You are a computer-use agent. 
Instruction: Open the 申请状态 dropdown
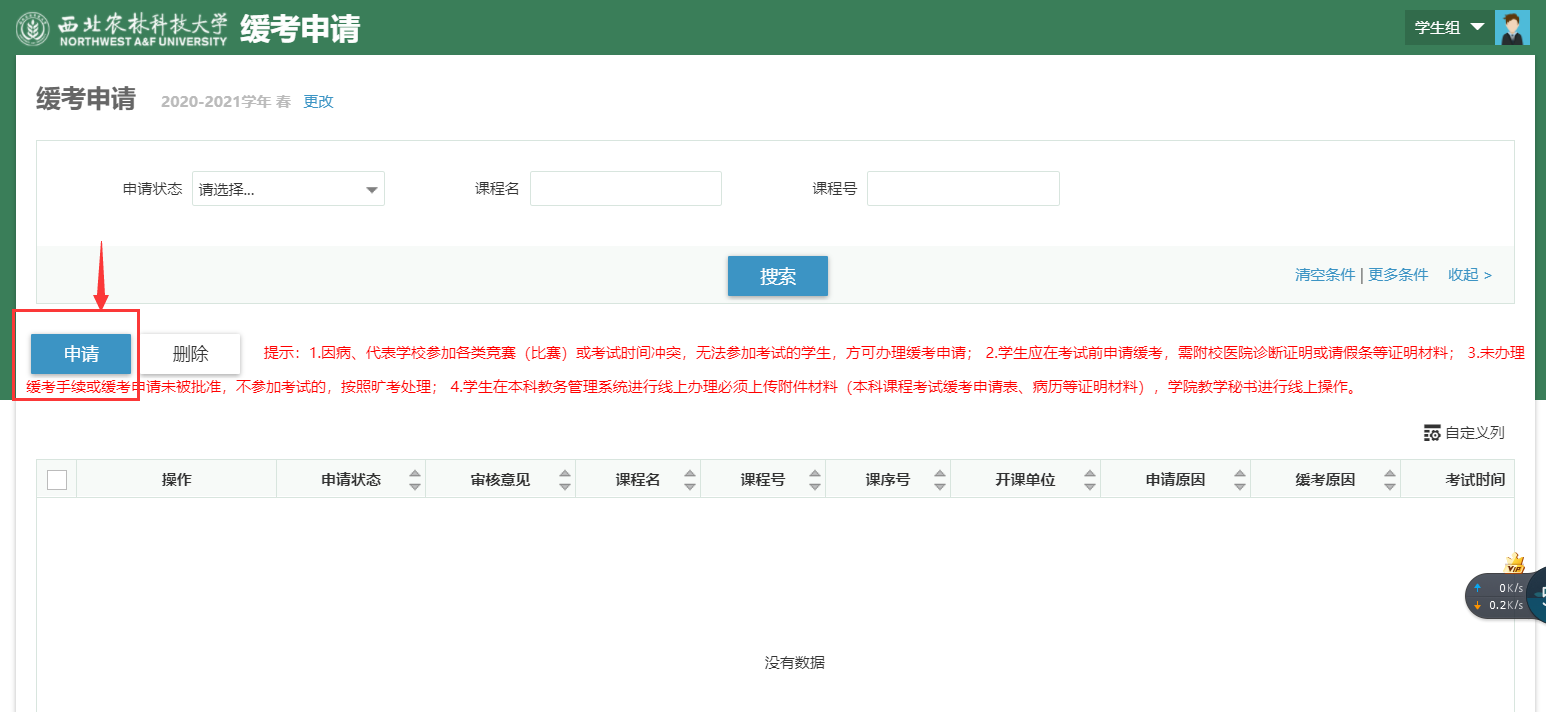click(288, 189)
